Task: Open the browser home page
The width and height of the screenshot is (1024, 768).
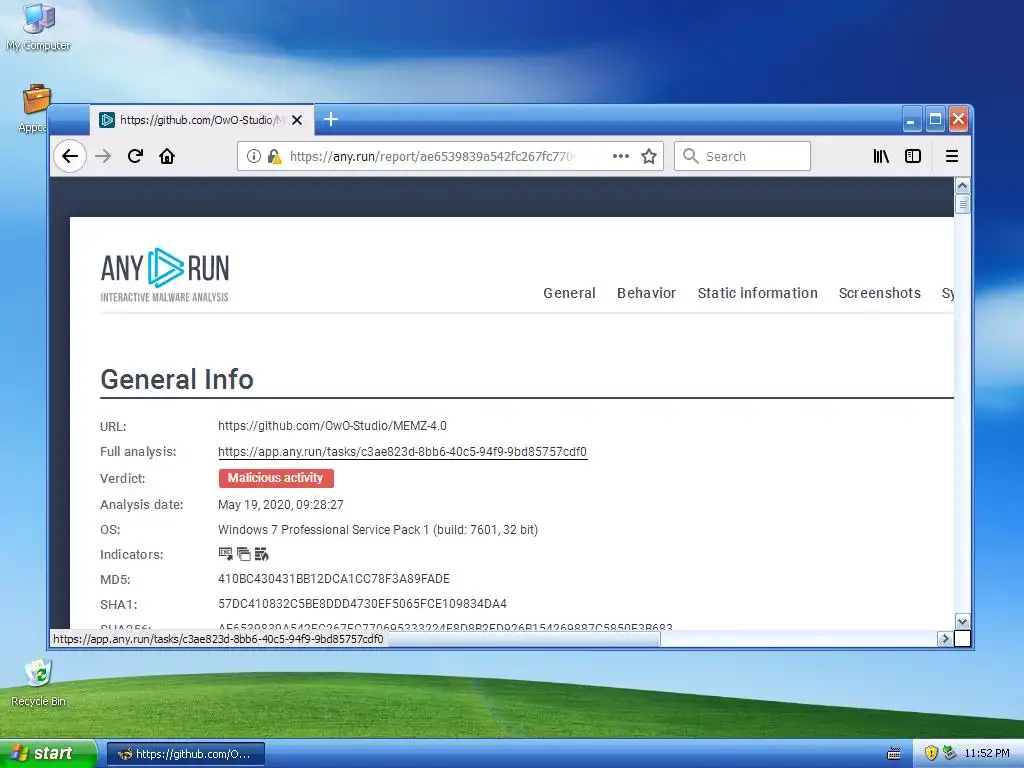Action: 167,156
